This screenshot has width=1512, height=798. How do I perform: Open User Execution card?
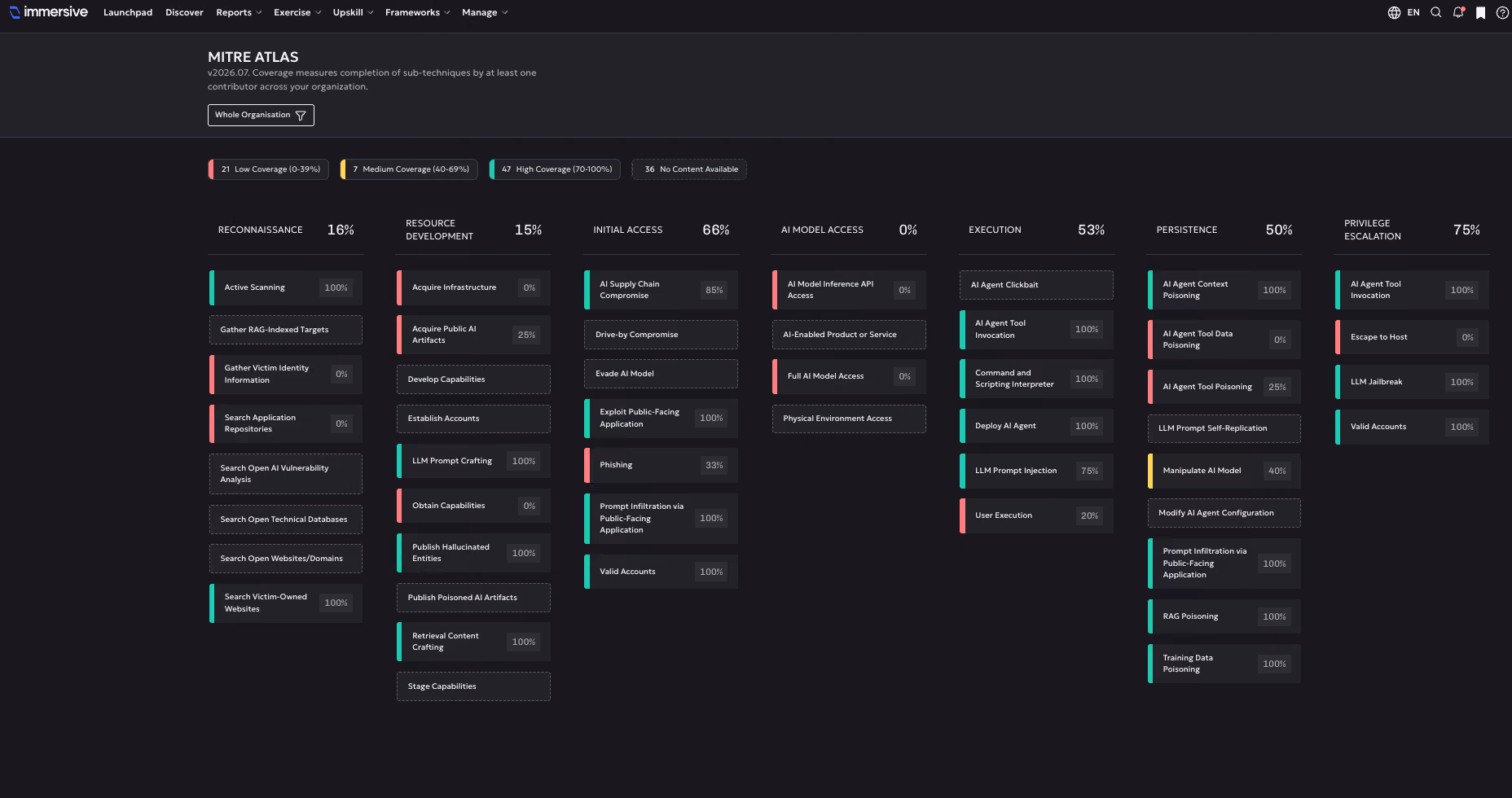1036,515
